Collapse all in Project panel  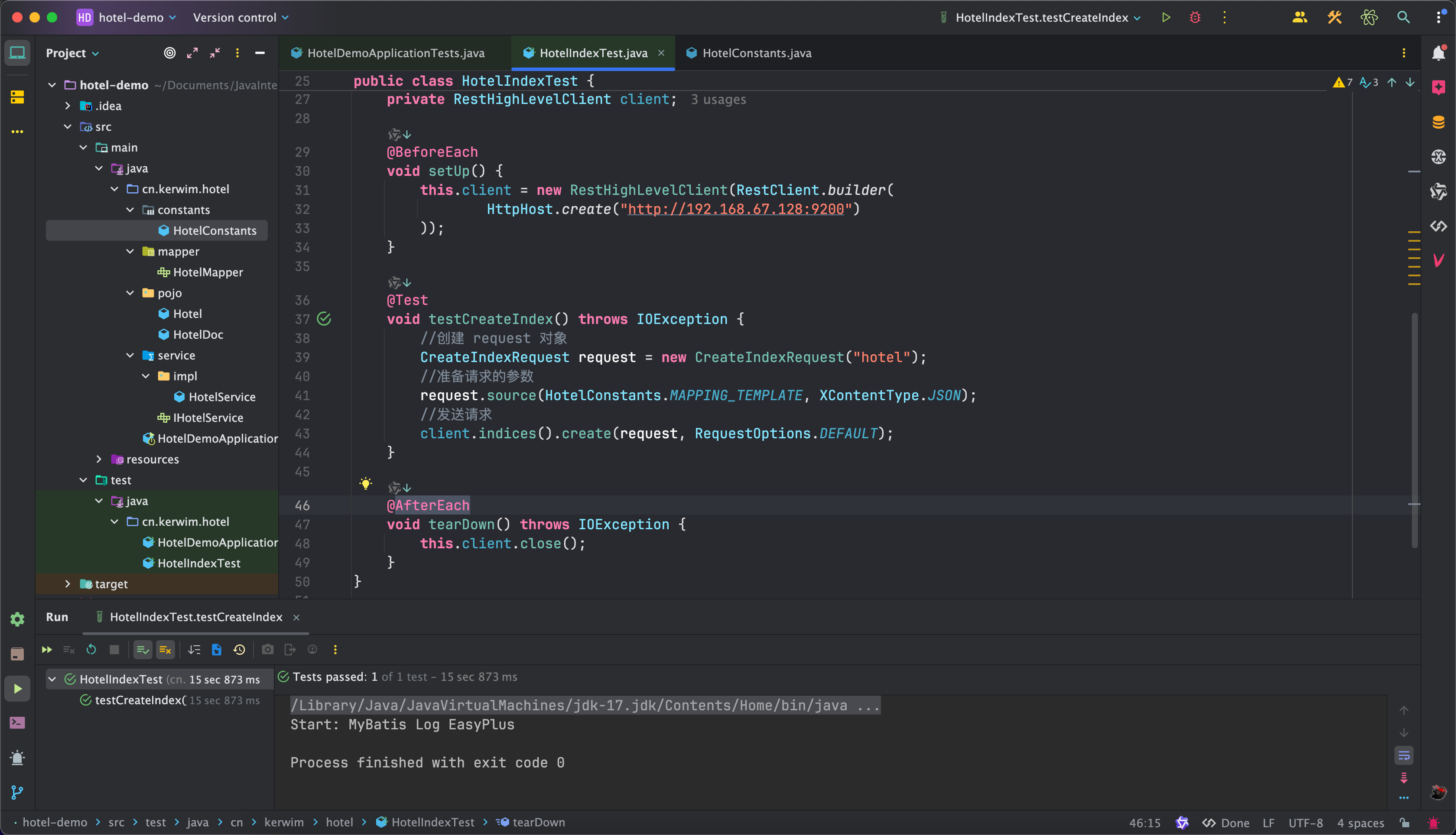tap(215, 53)
